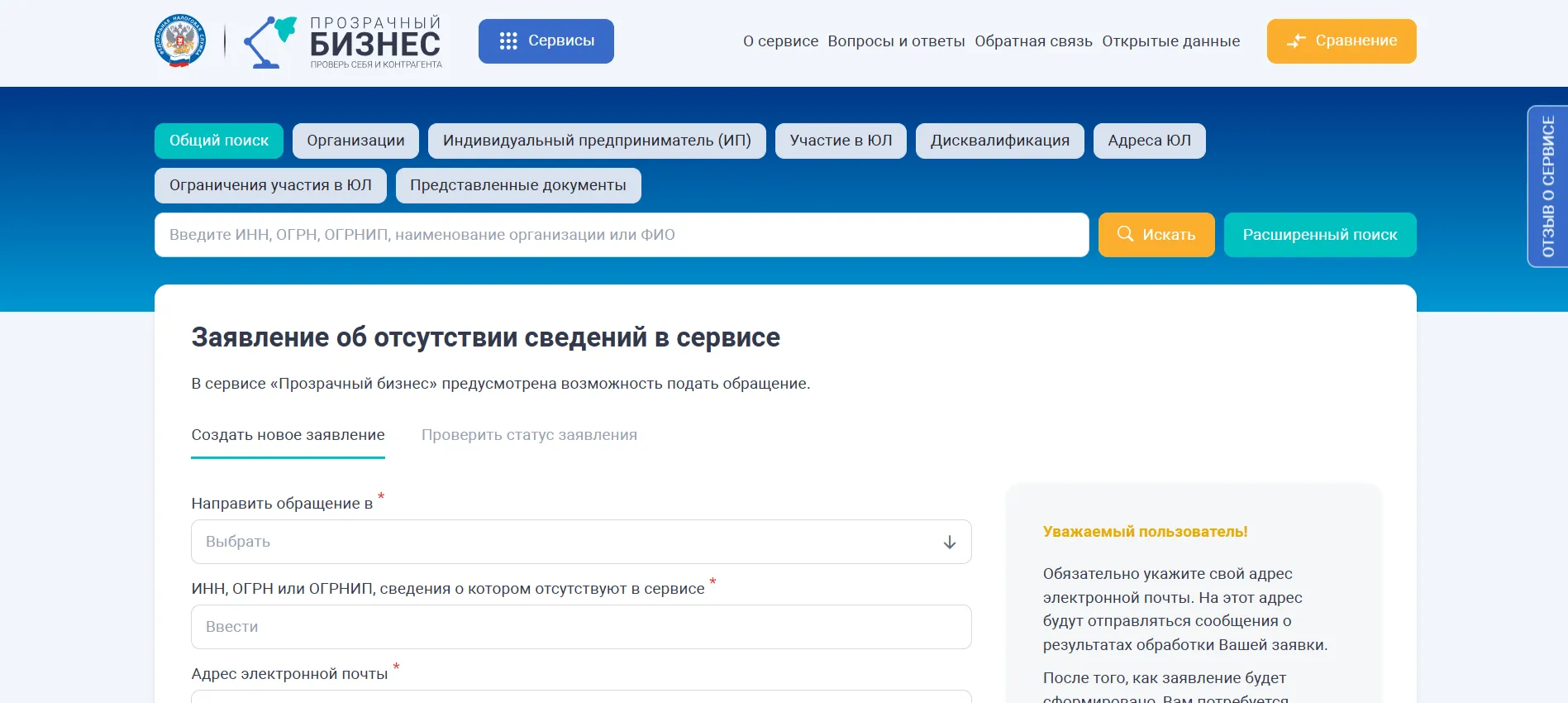Select the Адреса ЮЛ filter
The height and width of the screenshot is (703, 1568).
[x=1149, y=141]
